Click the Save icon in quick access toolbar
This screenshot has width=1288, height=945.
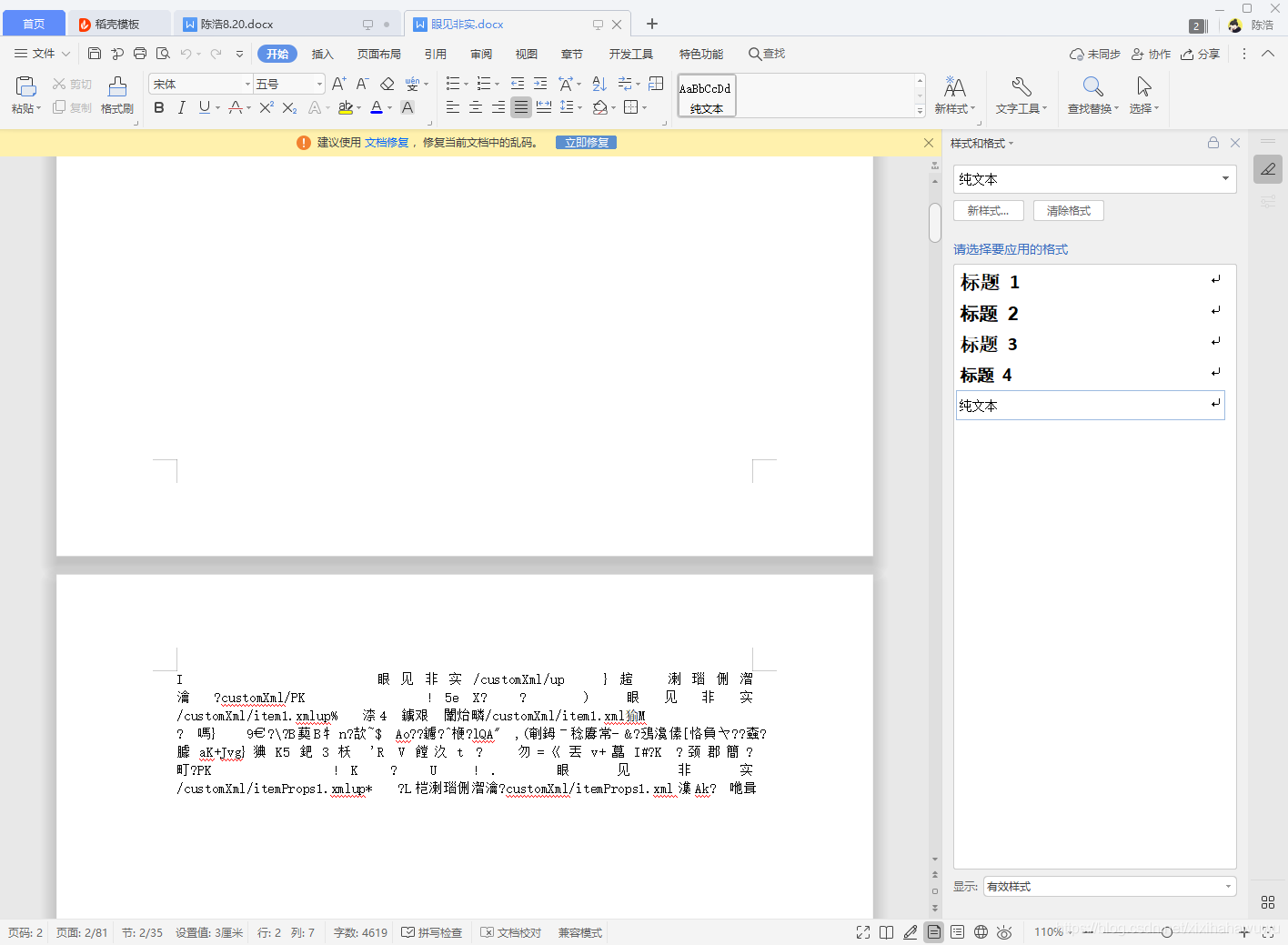coord(95,54)
